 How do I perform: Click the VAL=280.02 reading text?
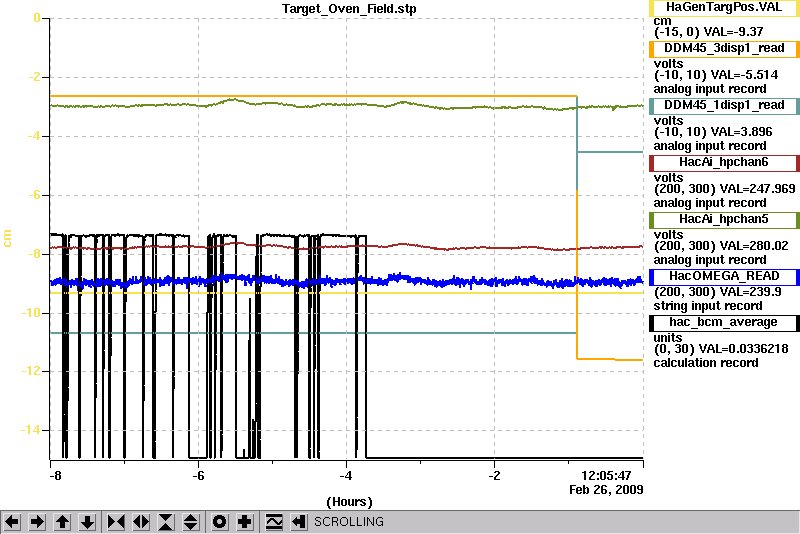[754, 246]
